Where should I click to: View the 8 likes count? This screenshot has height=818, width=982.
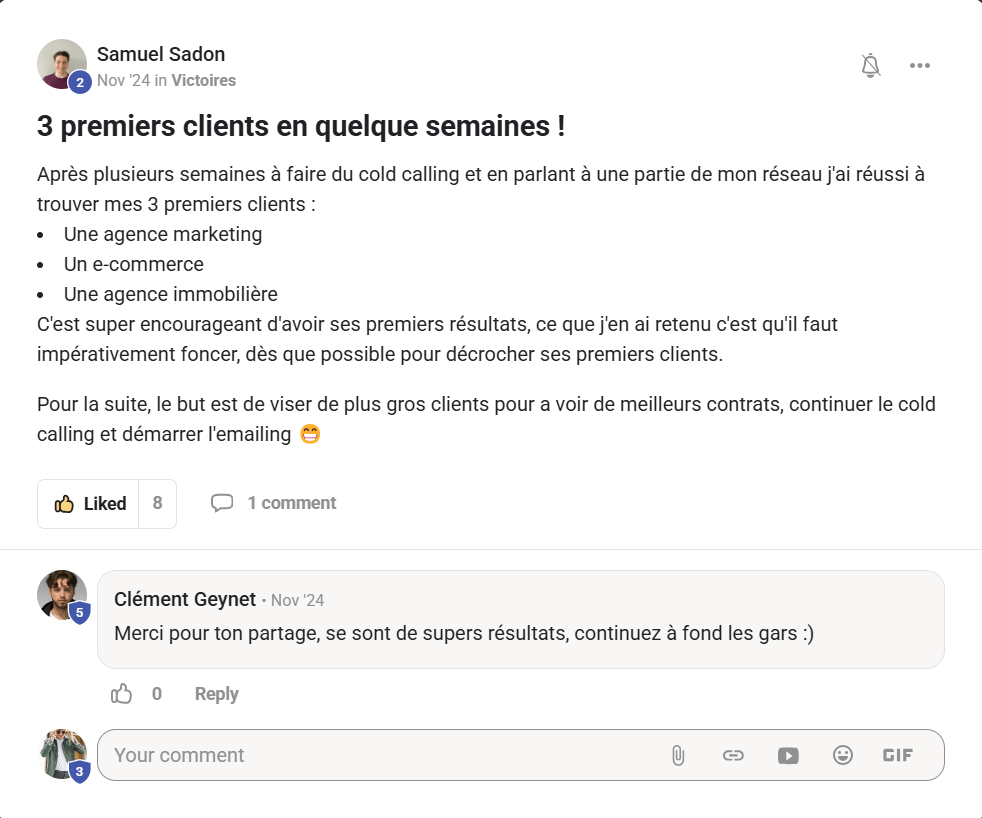(157, 504)
